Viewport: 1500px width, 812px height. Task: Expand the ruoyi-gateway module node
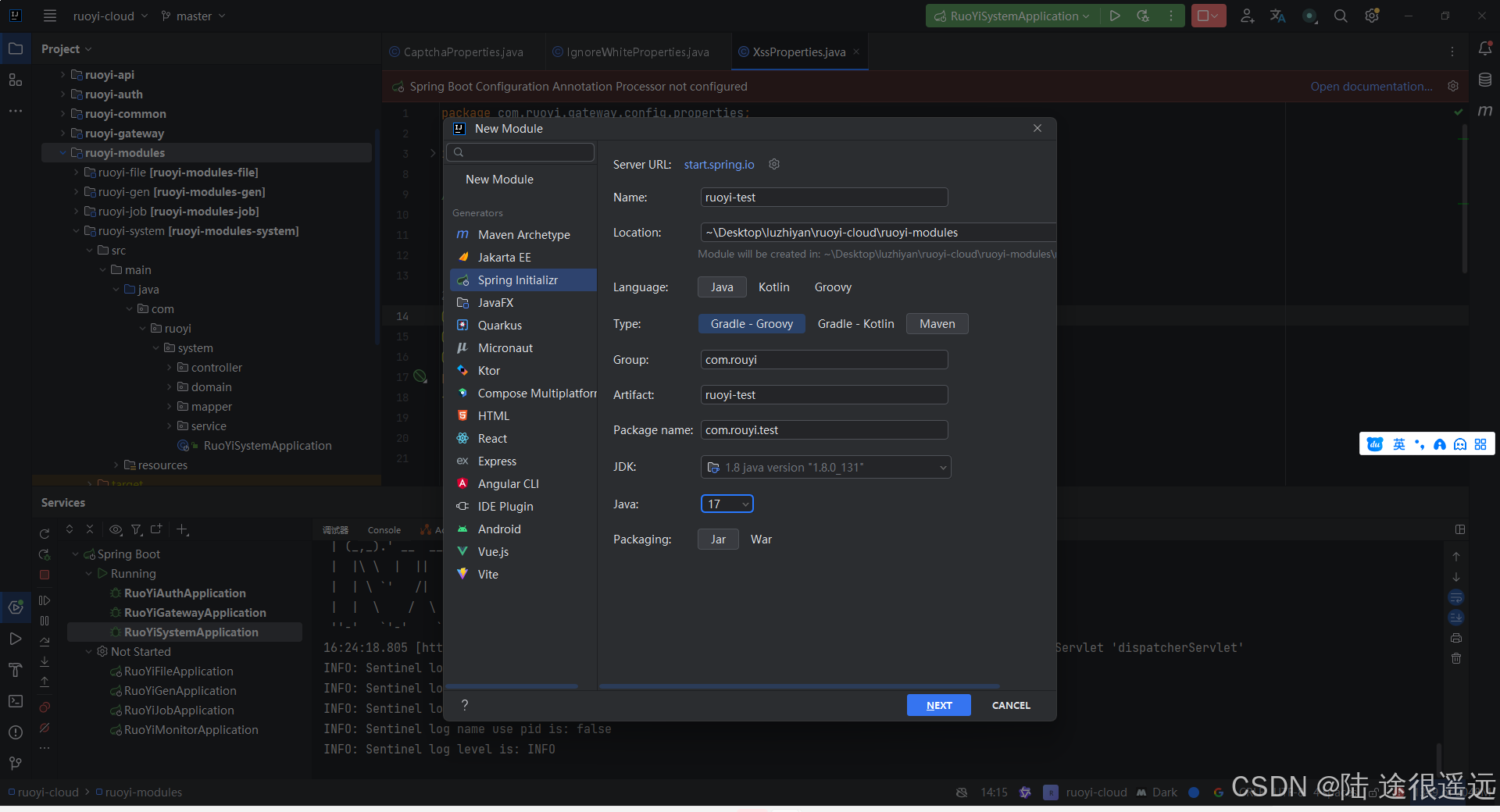click(63, 133)
